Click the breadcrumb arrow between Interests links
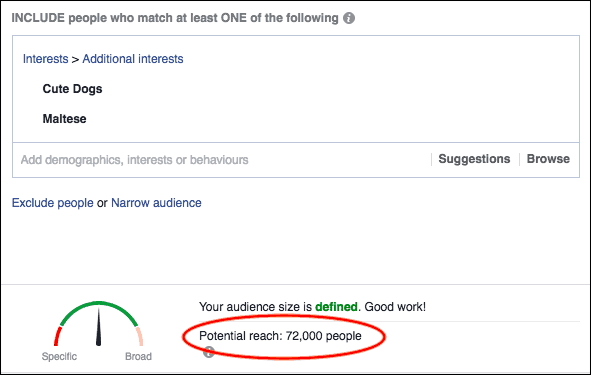591x375 pixels. click(x=75, y=60)
